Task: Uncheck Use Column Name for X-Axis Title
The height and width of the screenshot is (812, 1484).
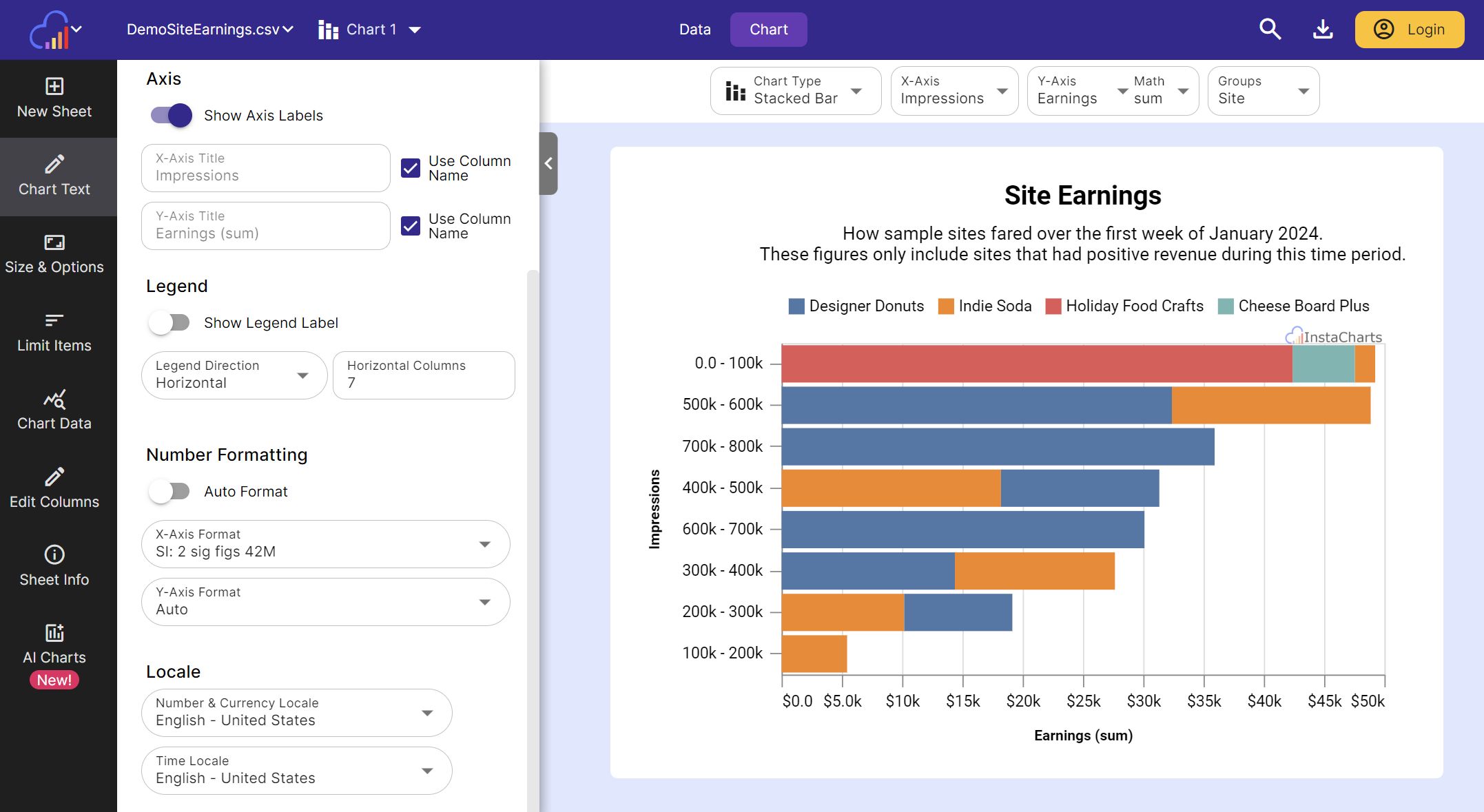Action: (411, 167)
